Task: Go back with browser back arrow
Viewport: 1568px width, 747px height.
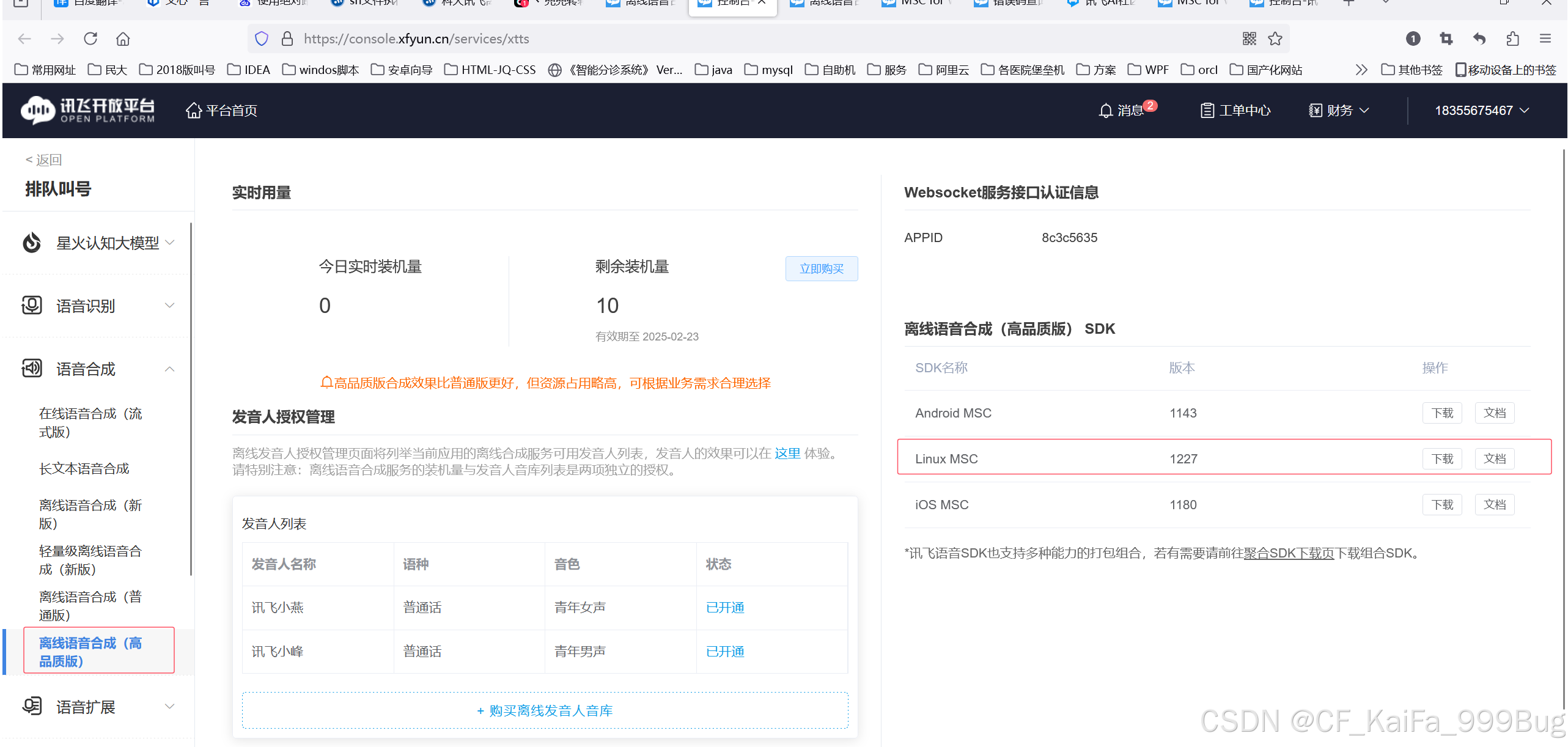Action: [24, 39]
